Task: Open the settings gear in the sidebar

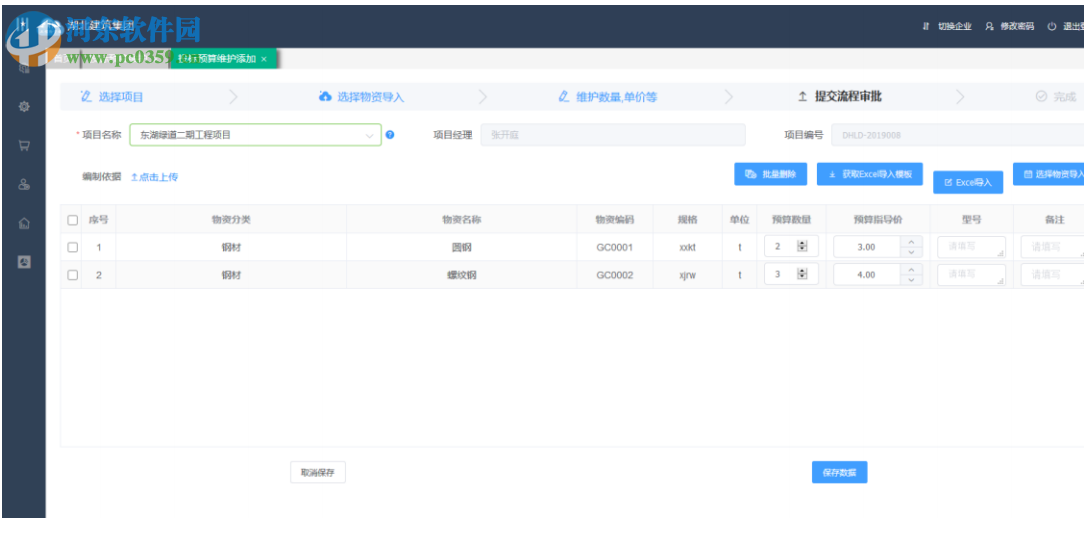Action: click(24, 107)
